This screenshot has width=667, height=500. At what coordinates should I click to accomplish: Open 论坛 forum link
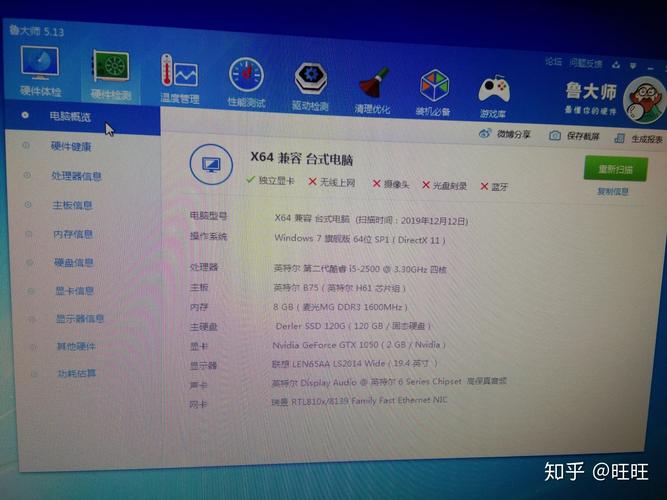click(553, 62)
